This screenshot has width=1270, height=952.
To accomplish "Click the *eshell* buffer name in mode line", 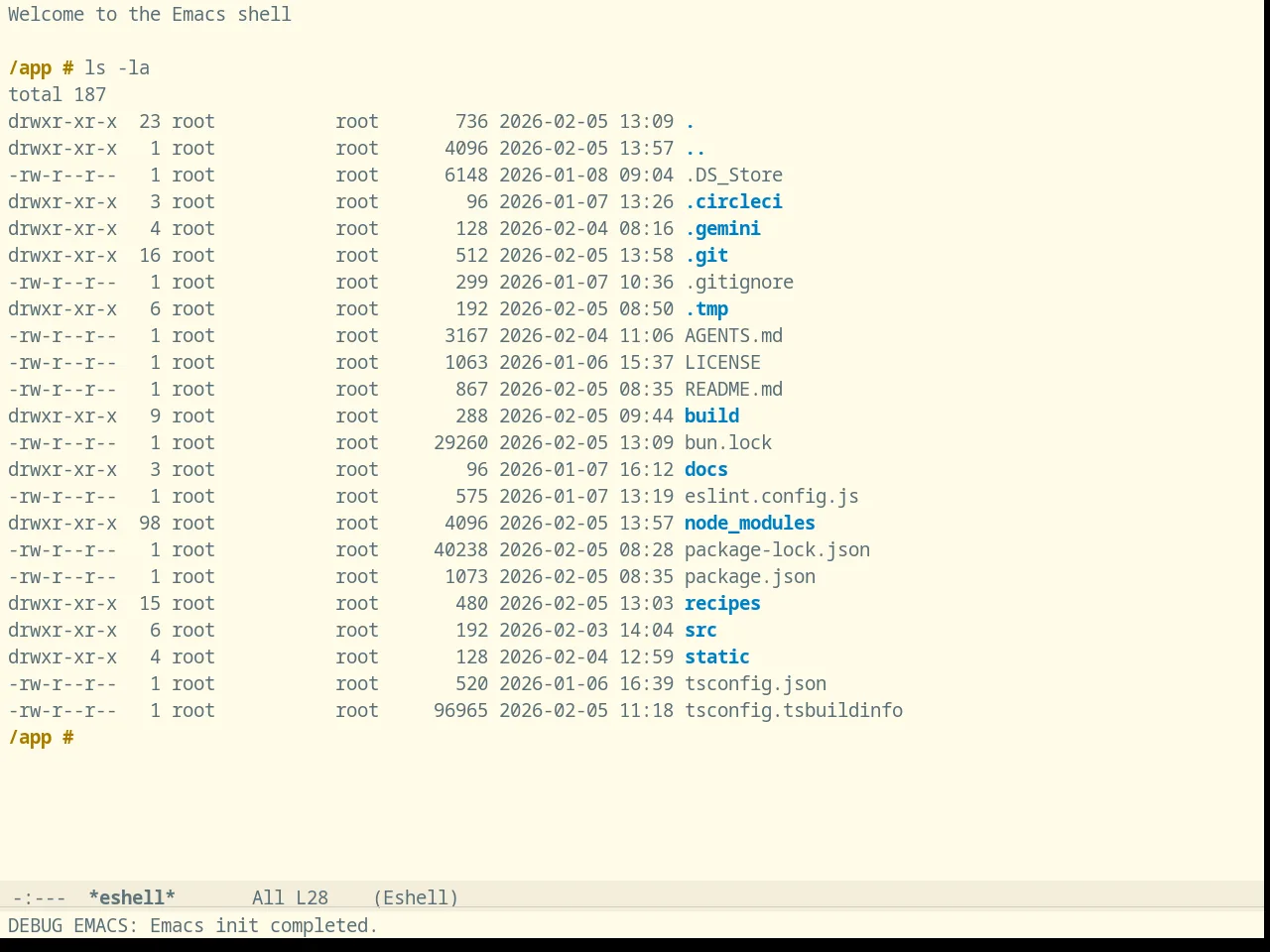I will (x=132, y=897).
